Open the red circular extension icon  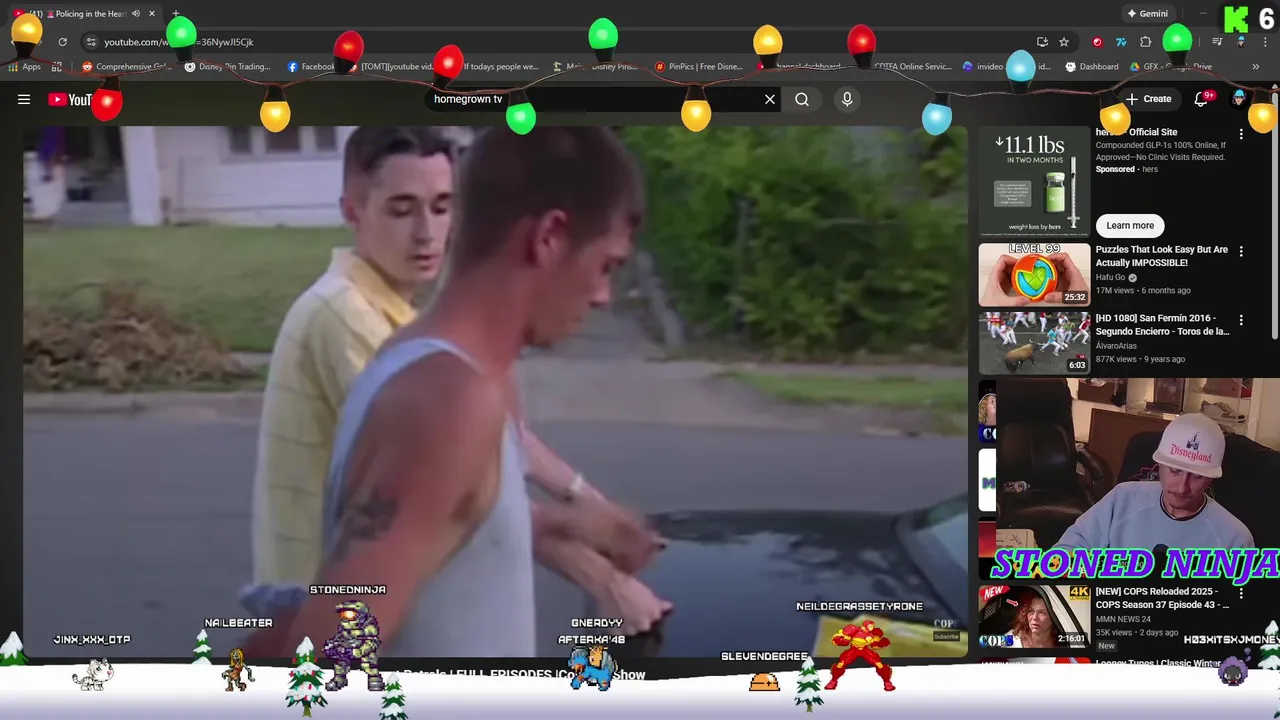pos(1097,42)
